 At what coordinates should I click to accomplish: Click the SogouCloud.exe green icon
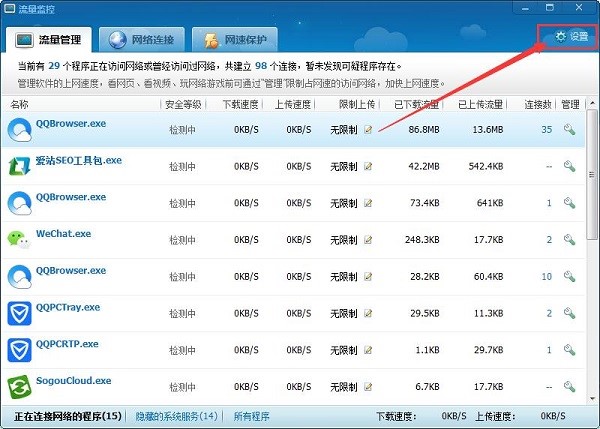pos(19,387)
